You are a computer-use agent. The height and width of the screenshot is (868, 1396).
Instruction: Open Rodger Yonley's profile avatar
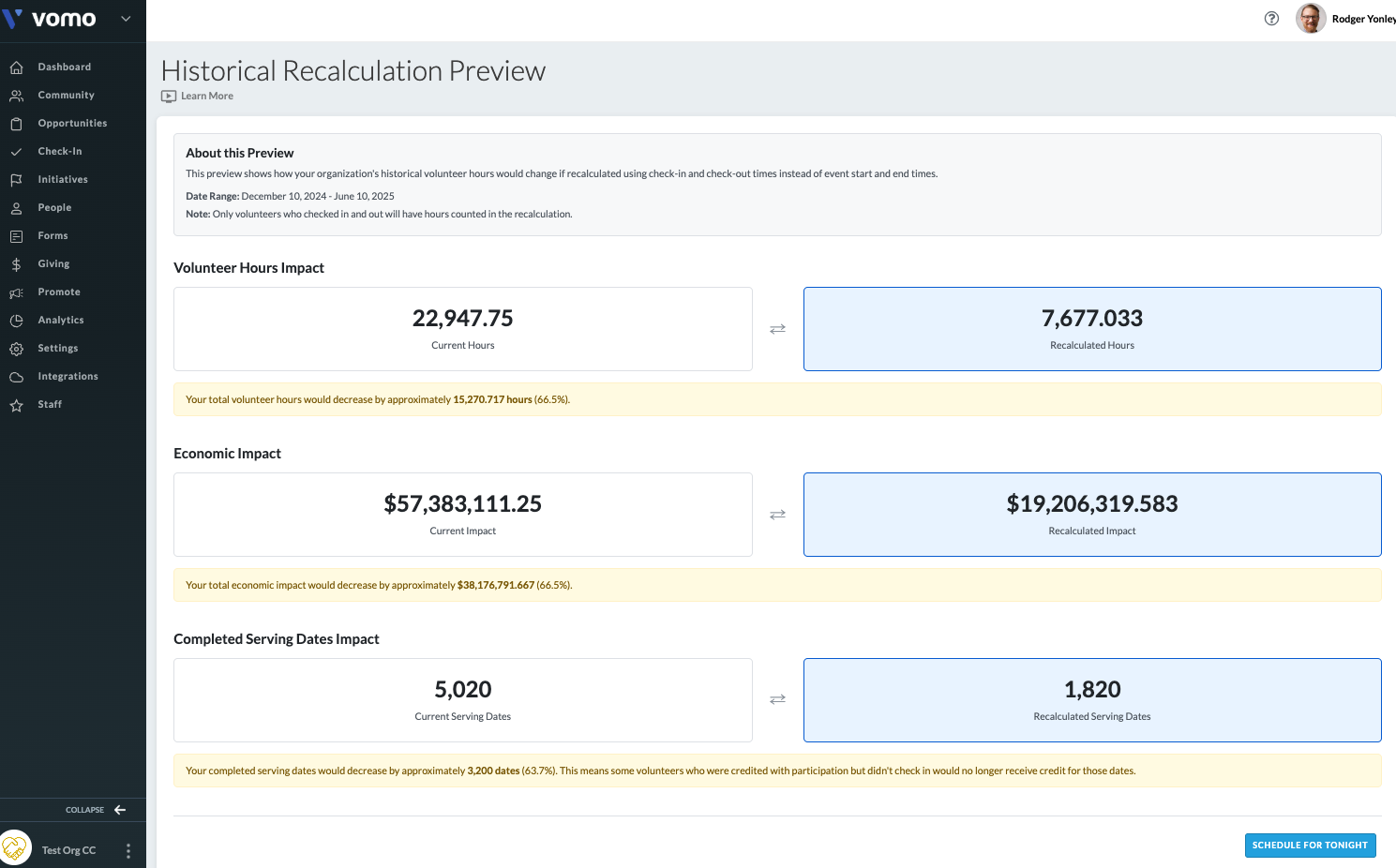pos(1311,18)
